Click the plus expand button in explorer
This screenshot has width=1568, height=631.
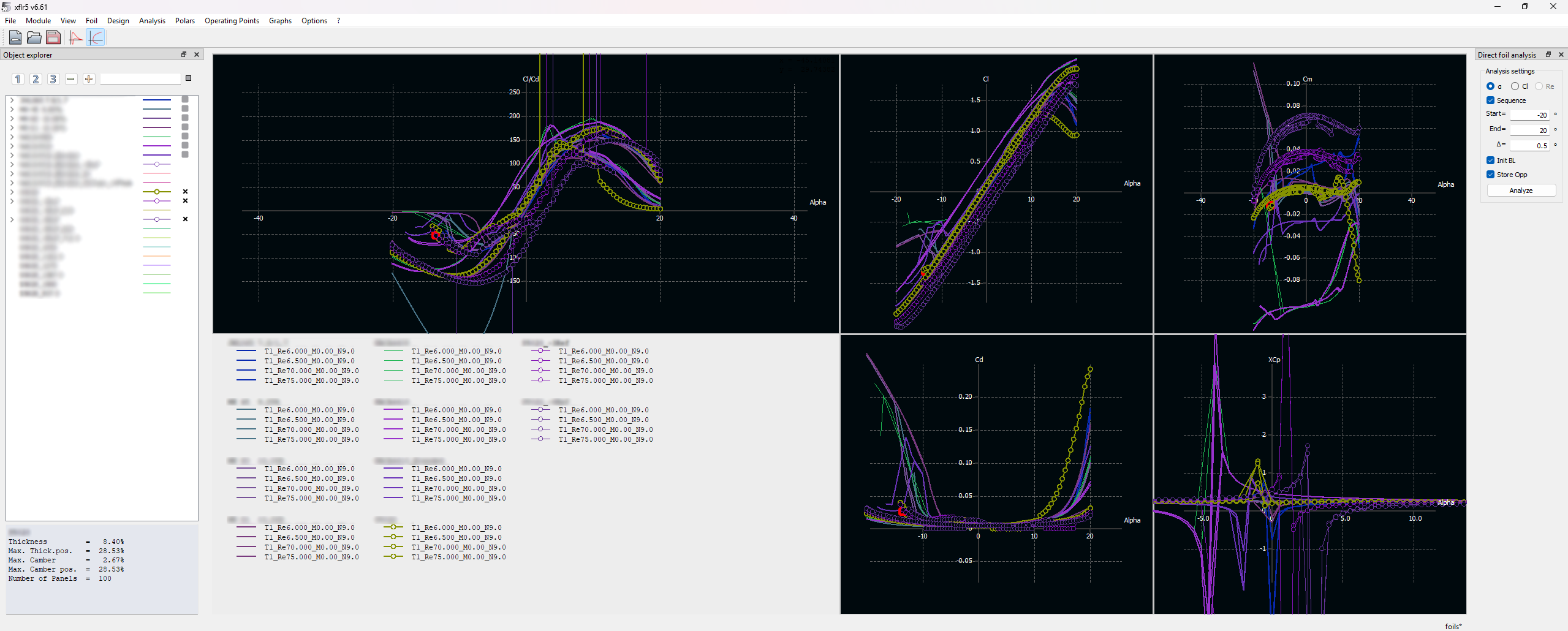pos(89,79)
